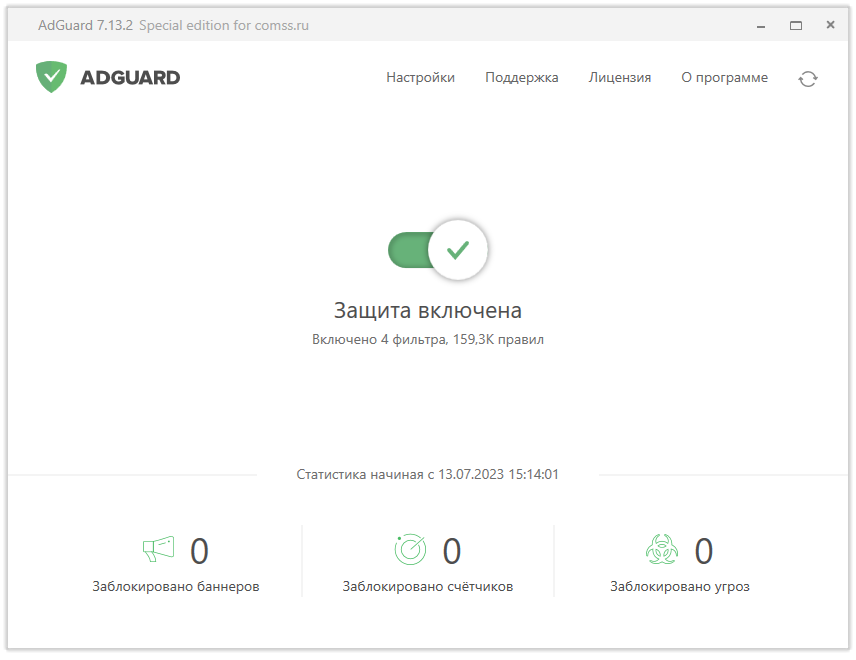The image size is (856, 660).
Task: Click the Защита включена status text
Action: click(427, 310)
